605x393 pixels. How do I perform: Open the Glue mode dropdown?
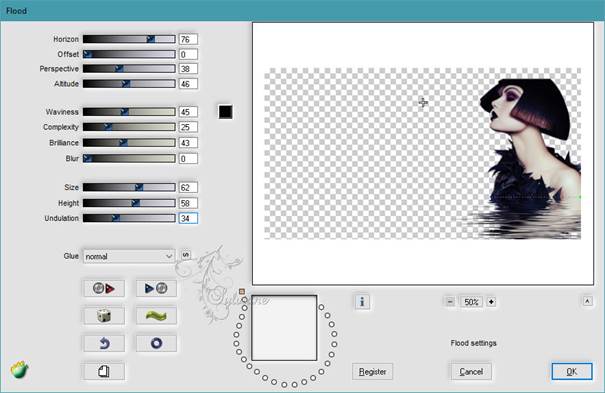point(129,256)
